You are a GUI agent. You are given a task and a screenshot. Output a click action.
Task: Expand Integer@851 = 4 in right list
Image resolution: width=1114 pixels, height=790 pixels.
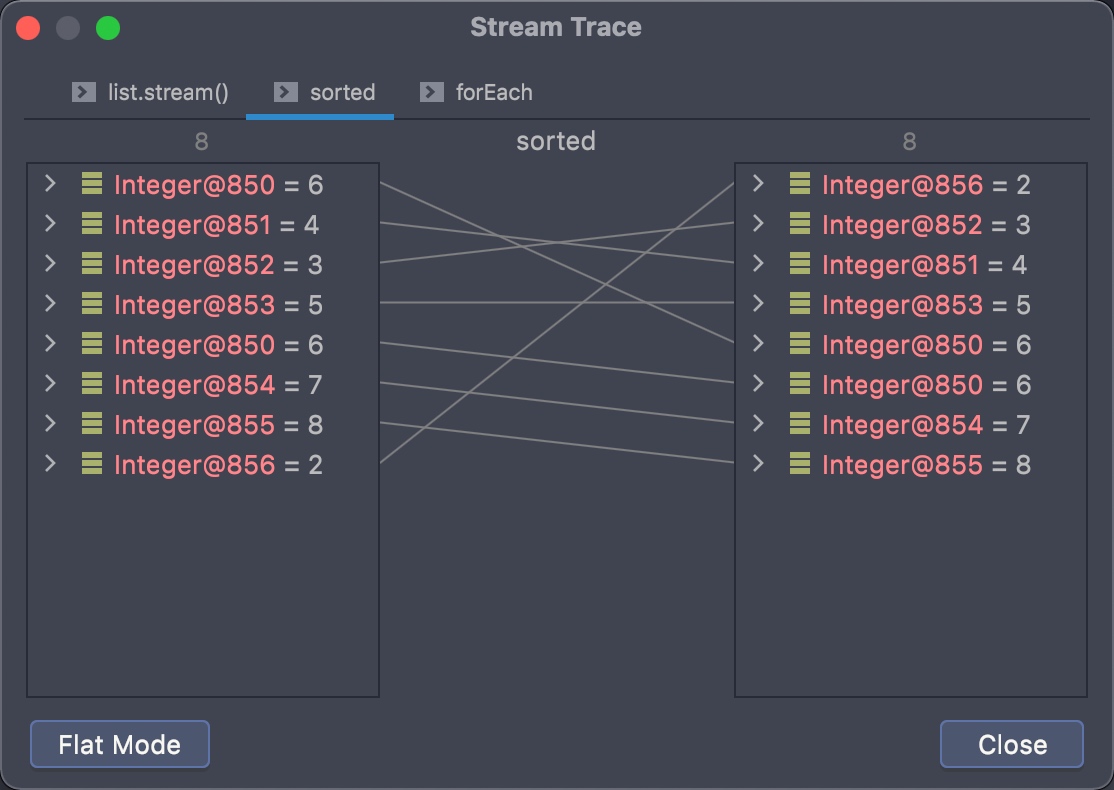pos(758,264)
